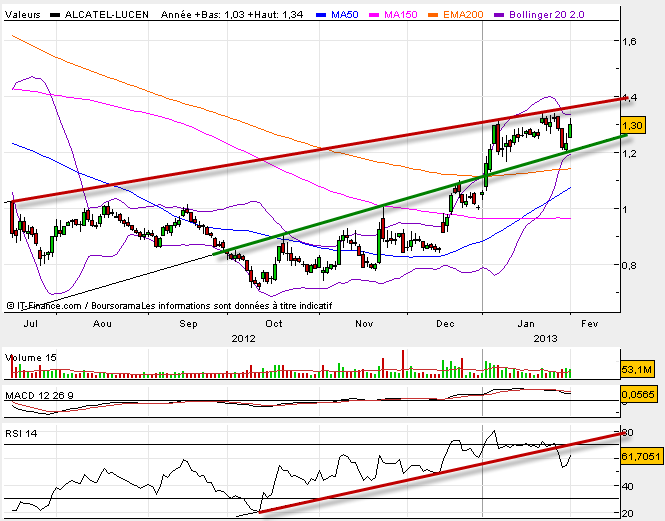Click the RSI value tag 61,7051
This screenshot has width=665, height=521.
pyautogui.click(x=641, y=453)
